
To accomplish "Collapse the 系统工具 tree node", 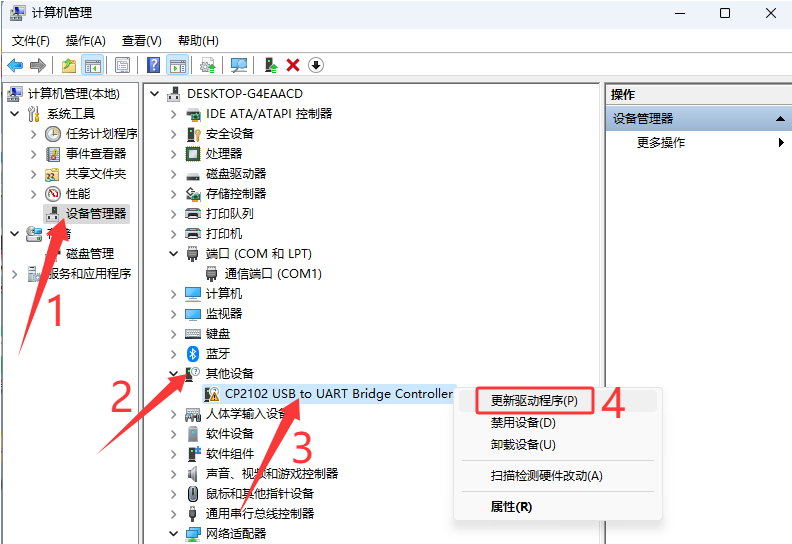I will coord(15,114).
